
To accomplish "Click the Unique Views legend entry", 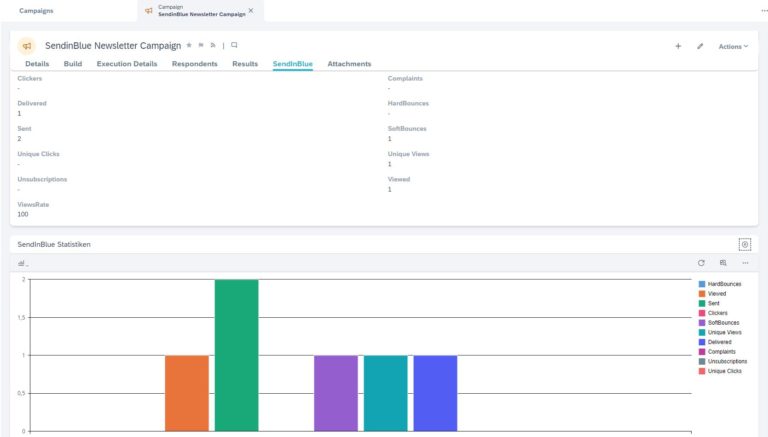I will 720,333.
